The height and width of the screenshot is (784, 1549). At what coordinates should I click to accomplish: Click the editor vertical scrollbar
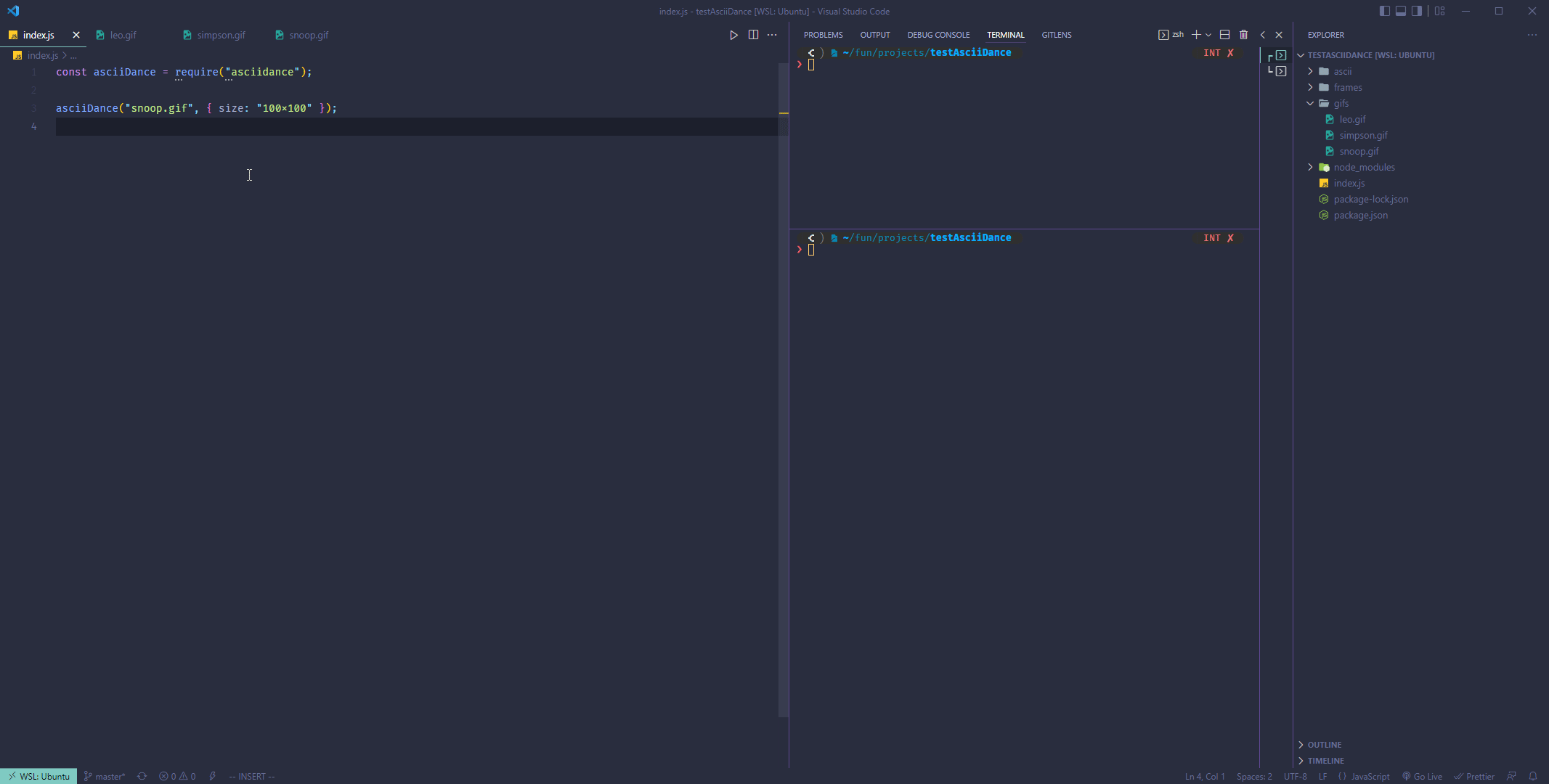pos(783,363)
